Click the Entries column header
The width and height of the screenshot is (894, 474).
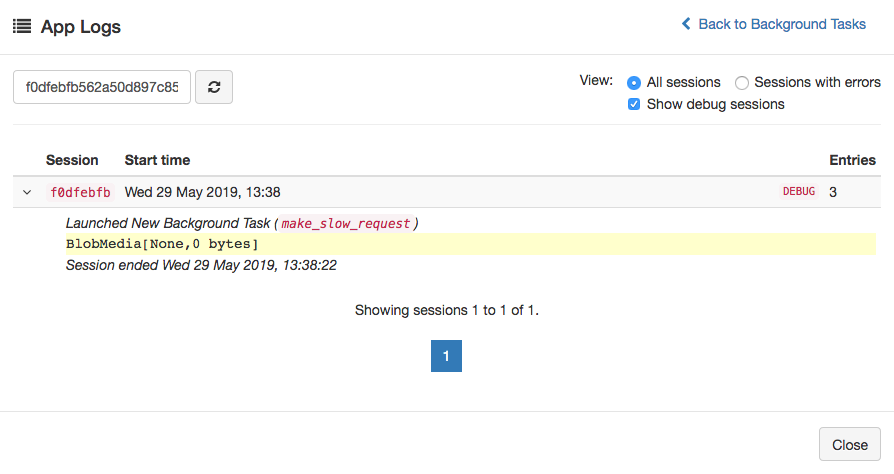click(x=852, y=160)
